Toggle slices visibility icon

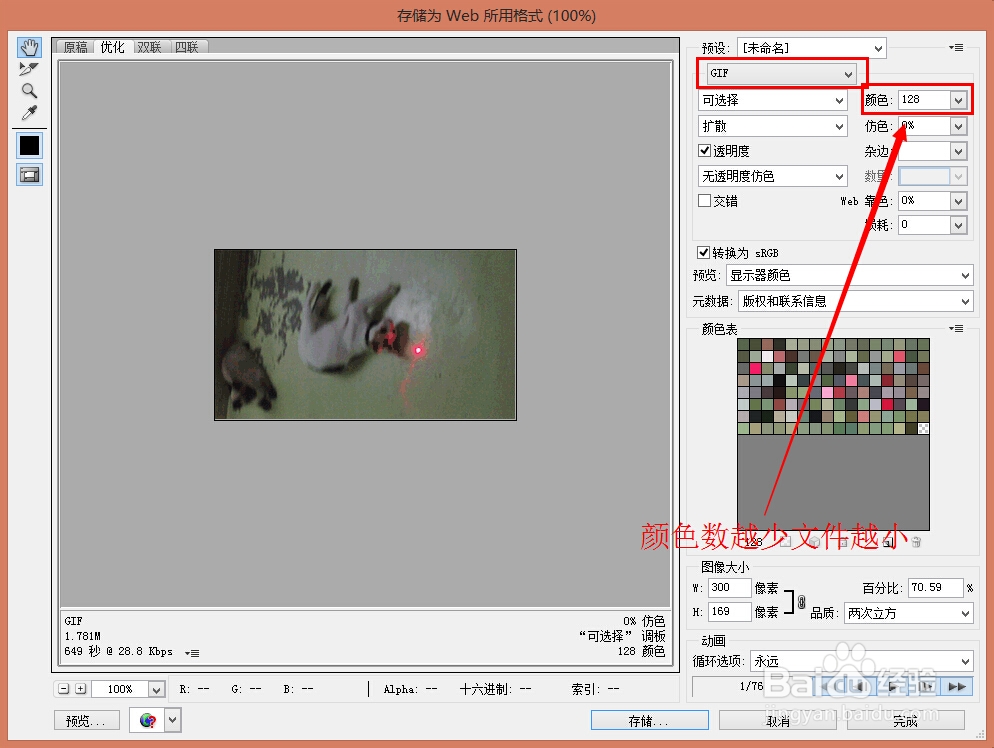click(29, 175)
